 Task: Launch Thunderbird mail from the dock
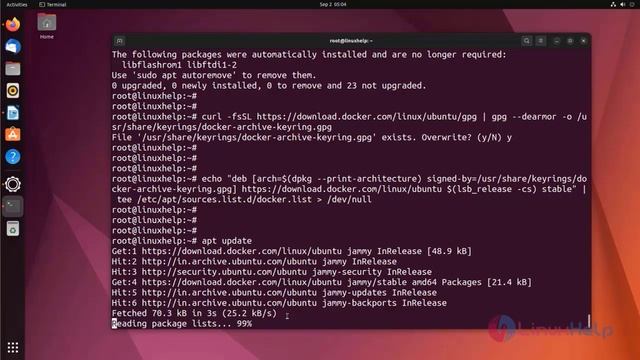(13, 47)
